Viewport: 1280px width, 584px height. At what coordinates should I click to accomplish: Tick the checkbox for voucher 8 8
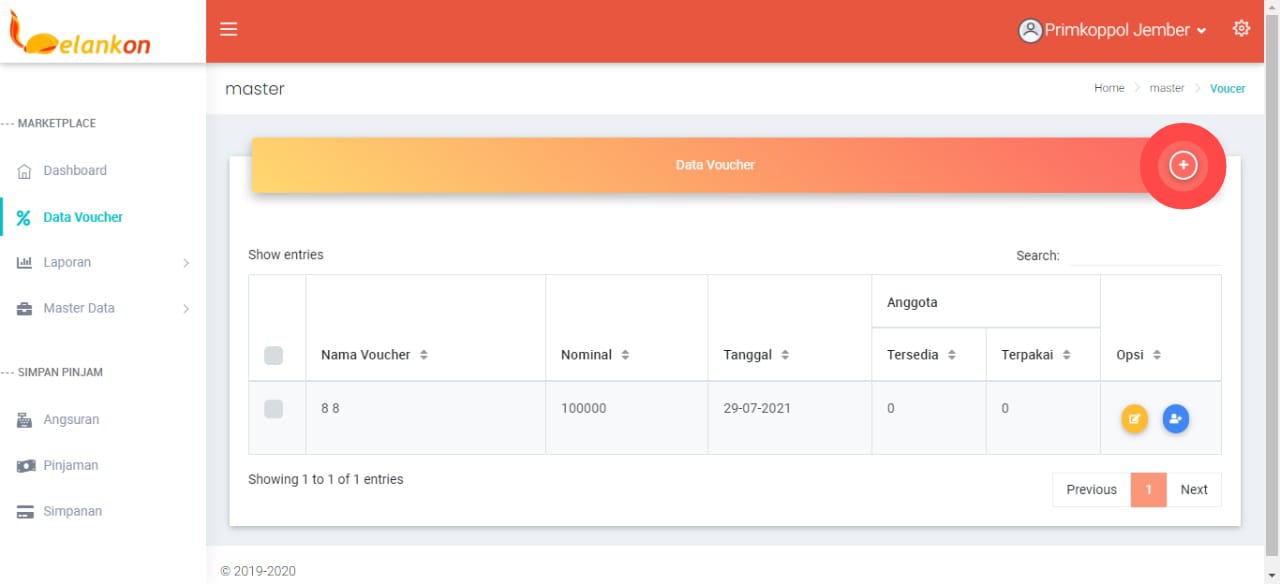pos(274,408)
